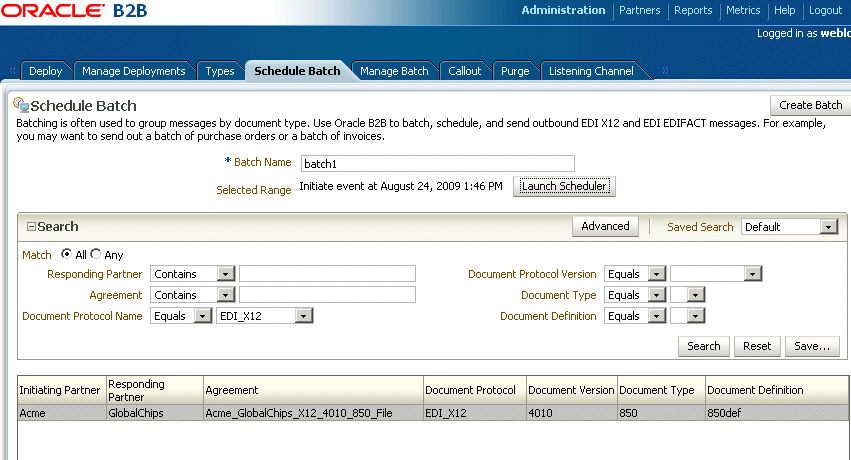The width and height of the screenshot is (851, 460).
Task: Select the Acme table cell
Action: 62,413
